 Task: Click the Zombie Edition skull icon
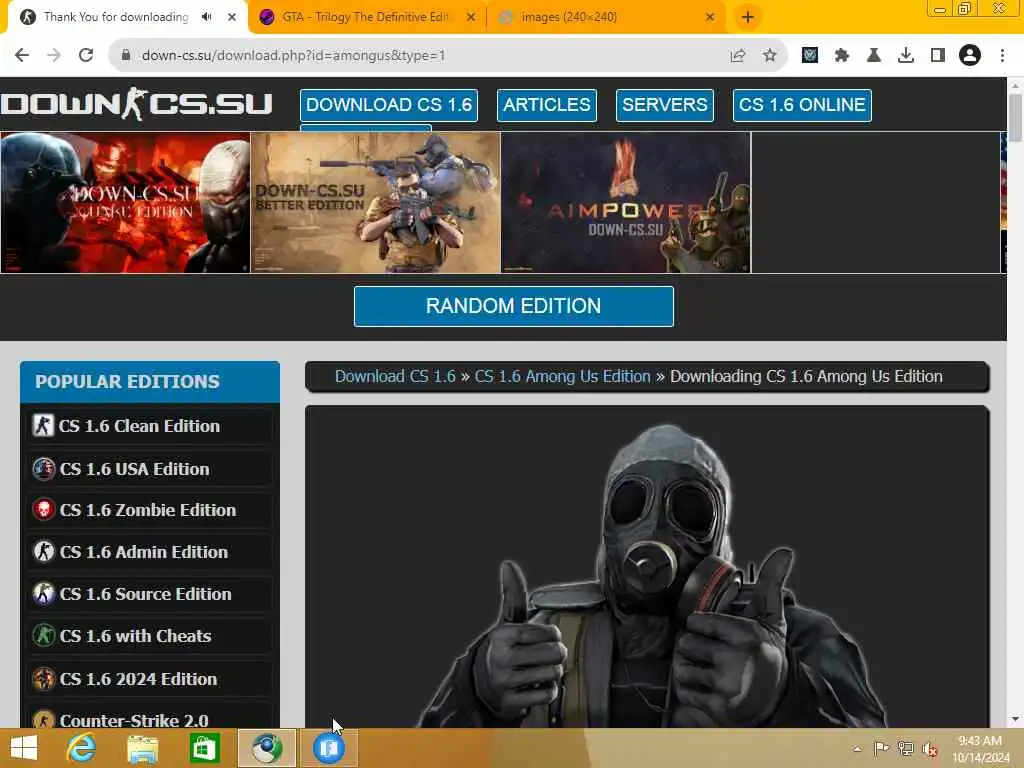(x=43, y=510)
